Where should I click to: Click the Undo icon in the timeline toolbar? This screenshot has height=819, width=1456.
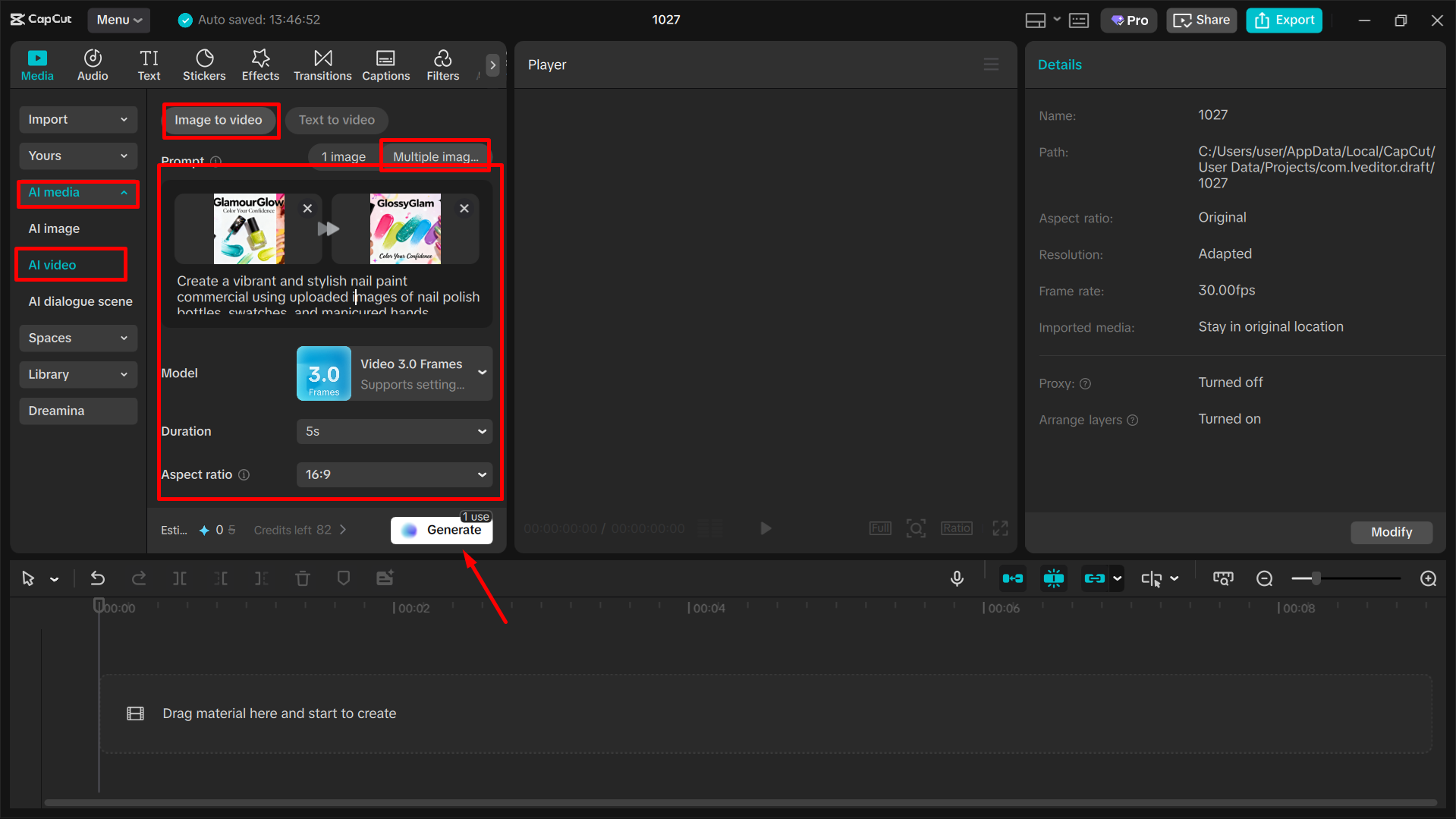pyautogui.click(x=97, y=578)
